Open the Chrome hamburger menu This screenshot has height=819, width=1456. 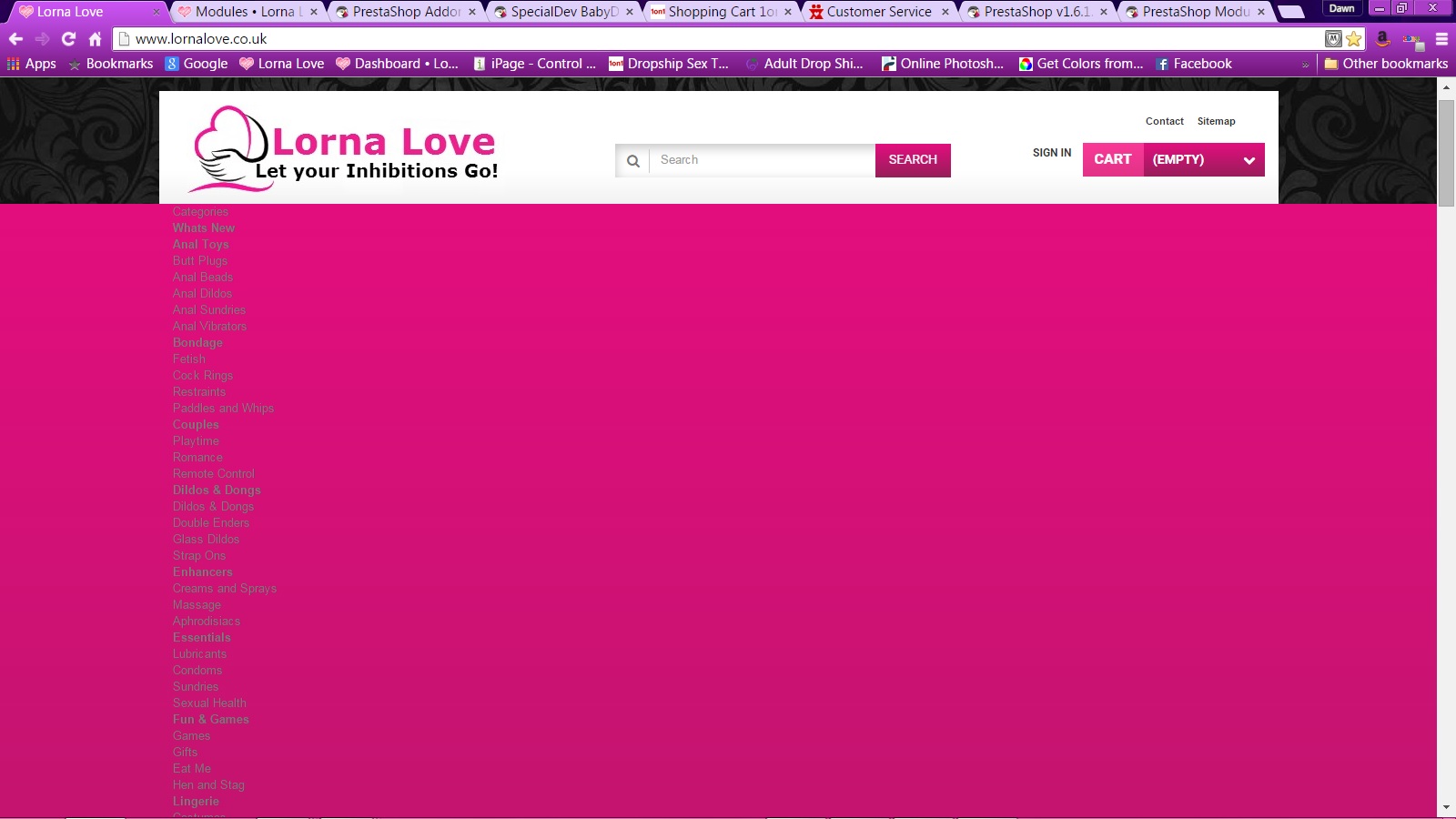[1441, 39]
